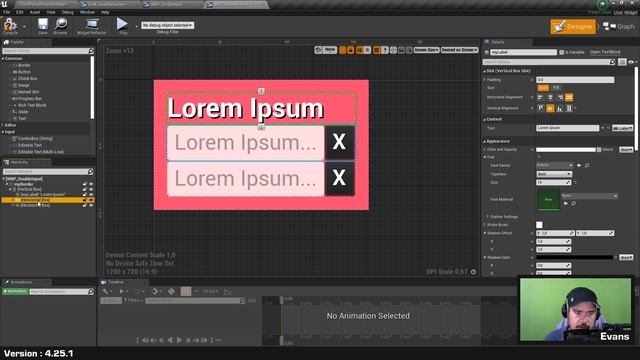Save the widget with Save icon
Screen dimensions: 640x360
pyautogui.click(x=42, y=26)
